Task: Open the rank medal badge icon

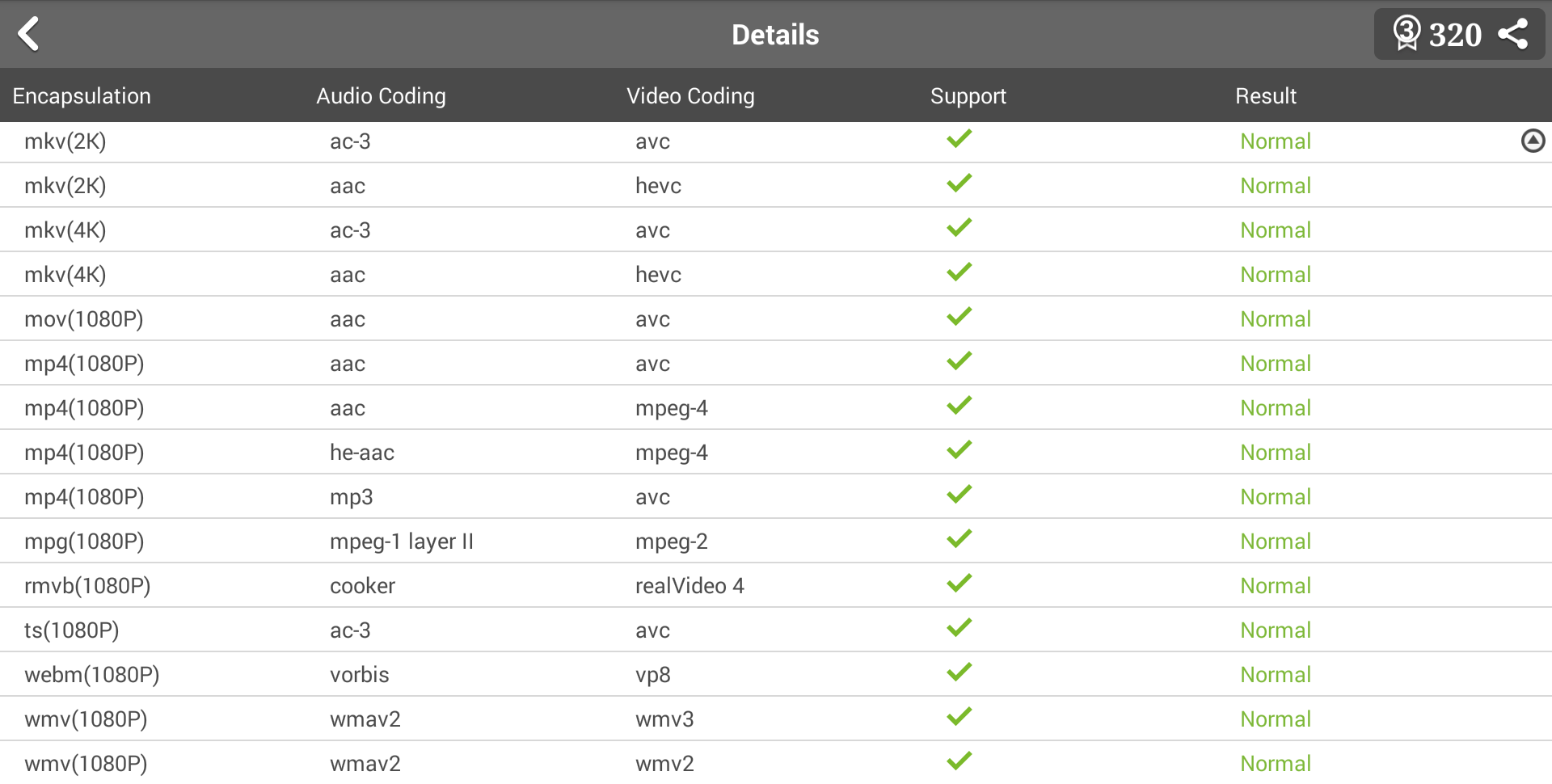Action: 1406,34
